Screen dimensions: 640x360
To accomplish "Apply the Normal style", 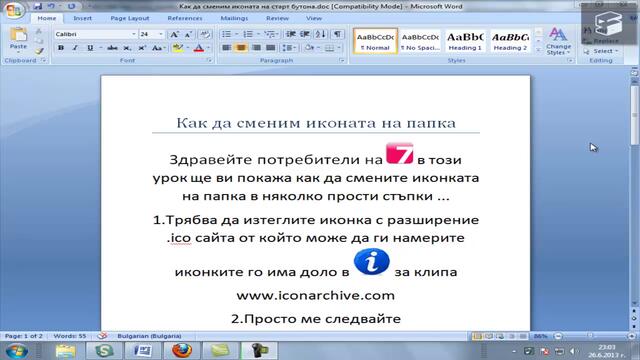I will pyautogui.click(x=375, y=41).
